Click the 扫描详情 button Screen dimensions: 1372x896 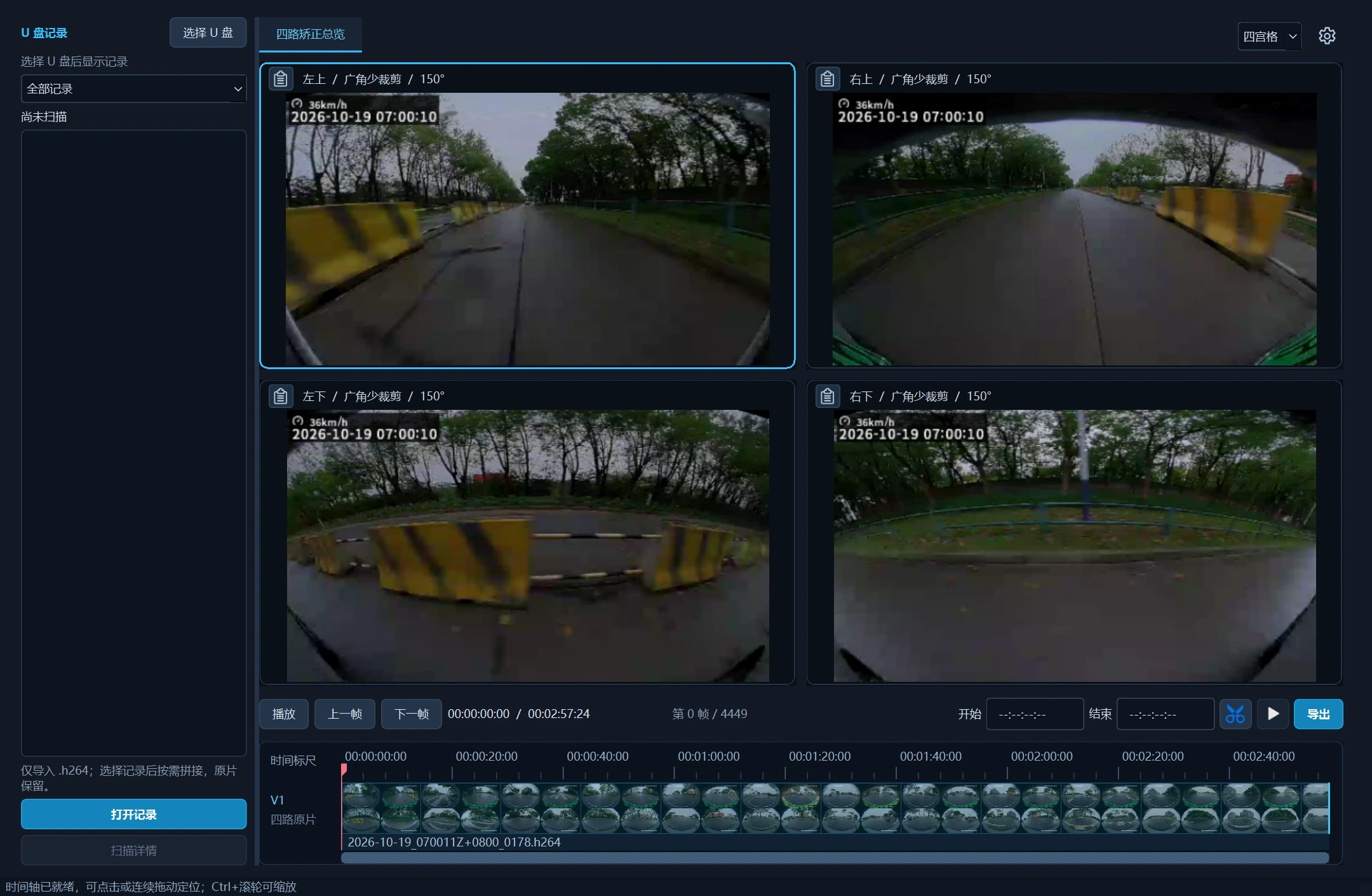coord(133,850)
